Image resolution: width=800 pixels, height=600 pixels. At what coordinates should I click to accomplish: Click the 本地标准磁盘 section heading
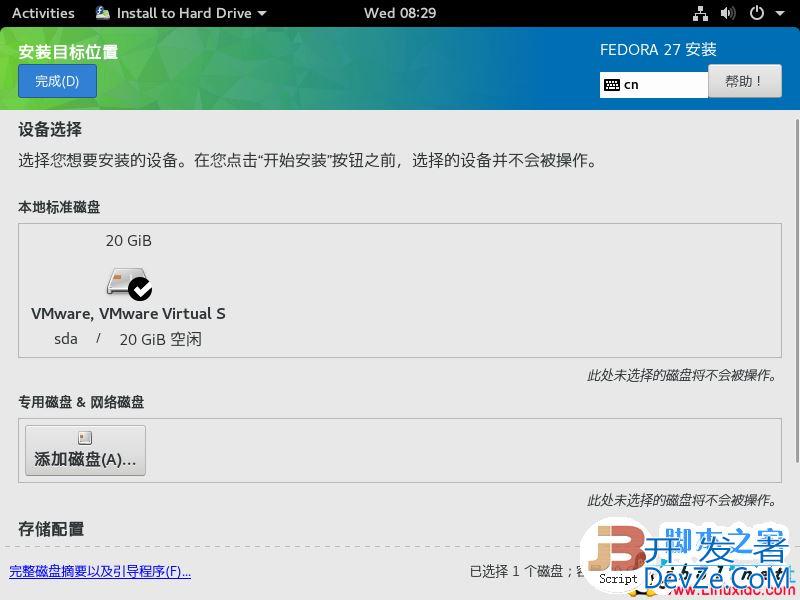[x=59, y=207]
